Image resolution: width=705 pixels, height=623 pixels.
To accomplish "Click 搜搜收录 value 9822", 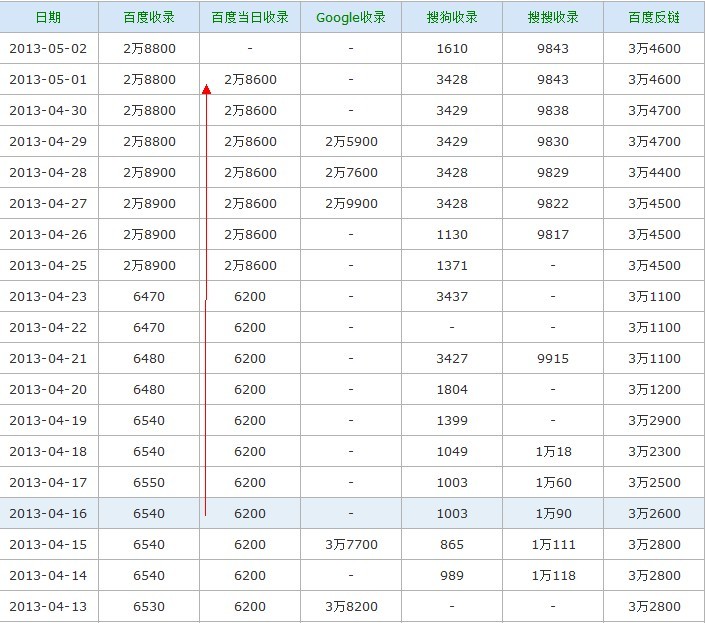I will click(553, 203).
